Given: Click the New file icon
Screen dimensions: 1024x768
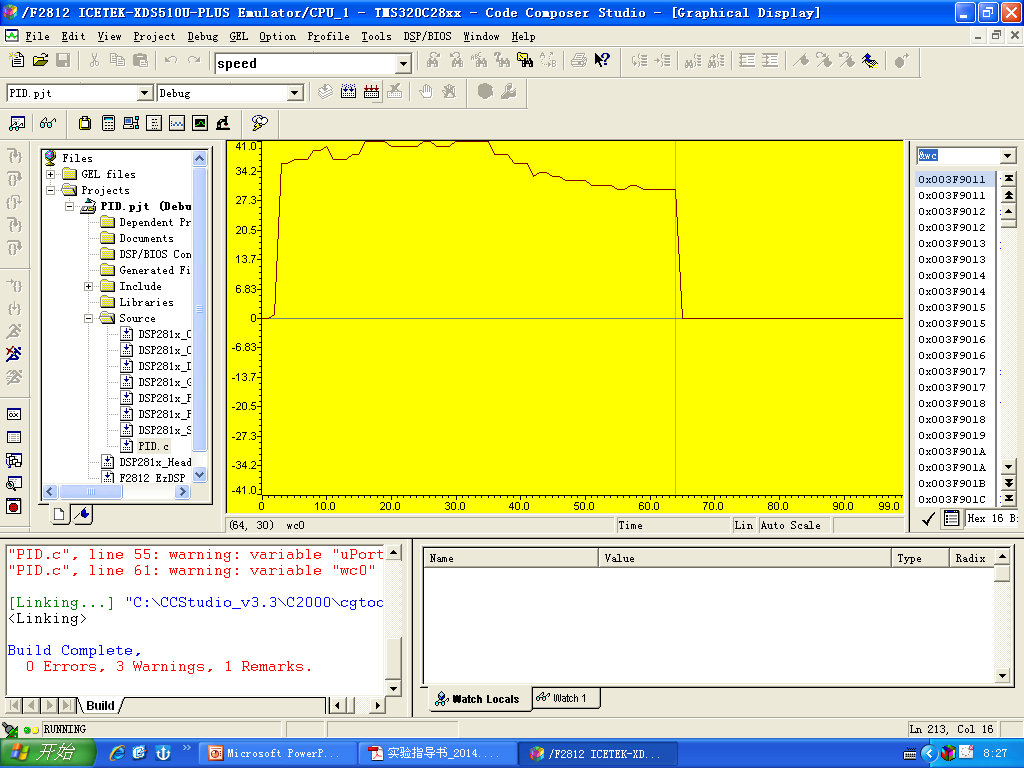Looking at the screenshot, I should click(x=17, y=61).
